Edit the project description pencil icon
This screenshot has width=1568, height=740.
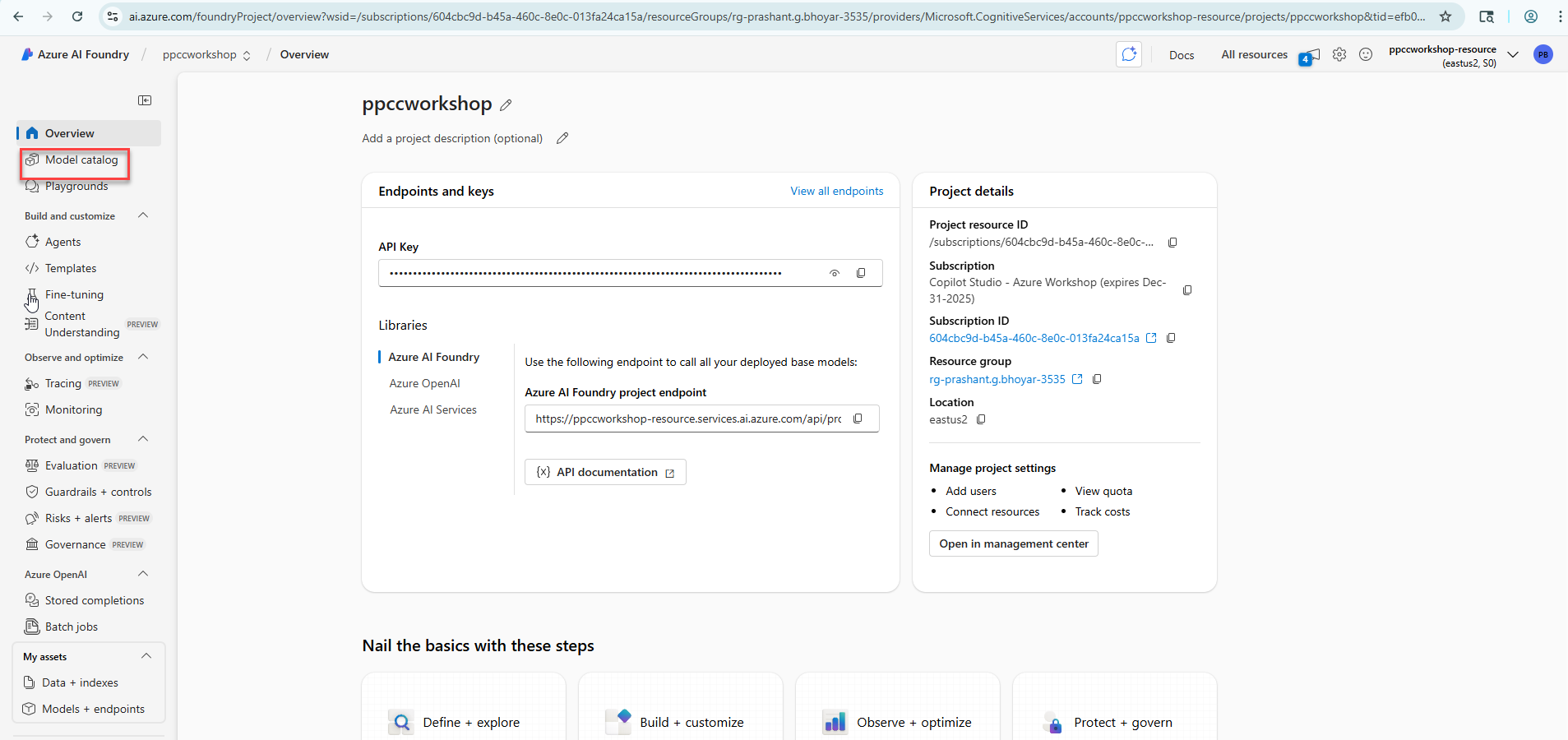562,138
